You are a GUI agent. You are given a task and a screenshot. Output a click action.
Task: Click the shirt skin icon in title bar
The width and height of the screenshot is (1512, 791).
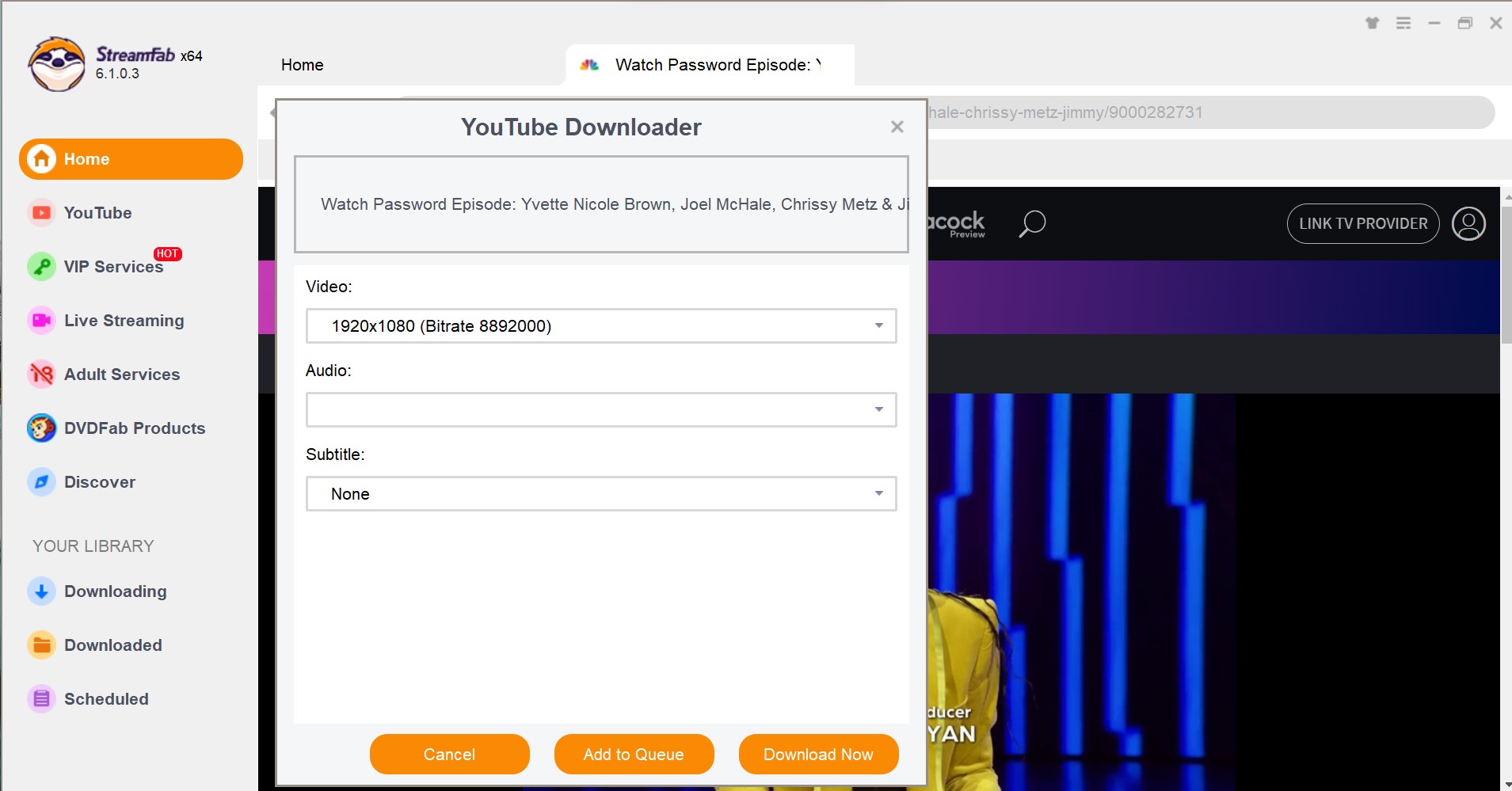(1373, 23)
